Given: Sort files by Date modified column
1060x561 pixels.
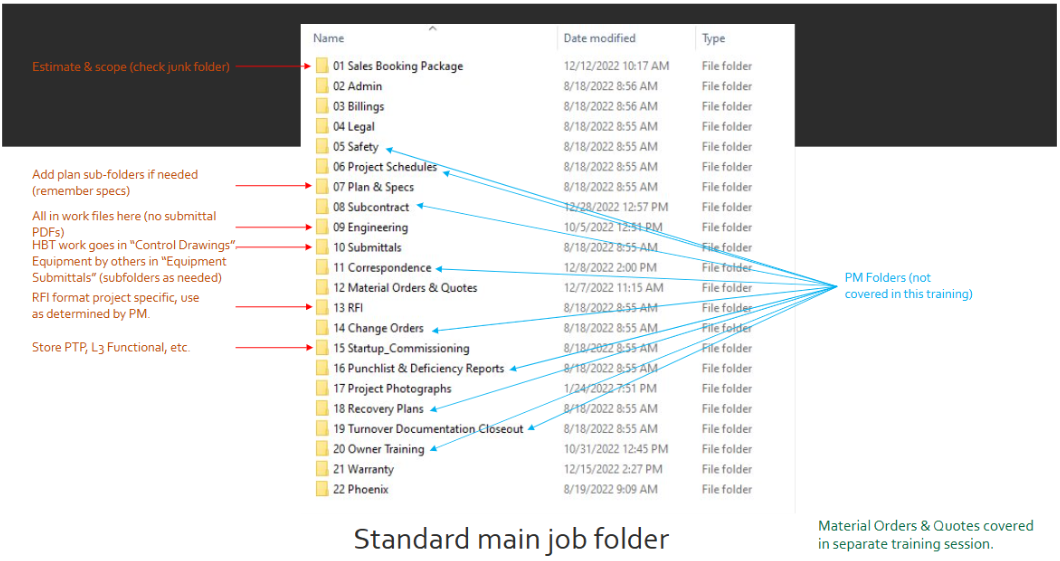Looking at the screenshot, I should coord(599,39).
